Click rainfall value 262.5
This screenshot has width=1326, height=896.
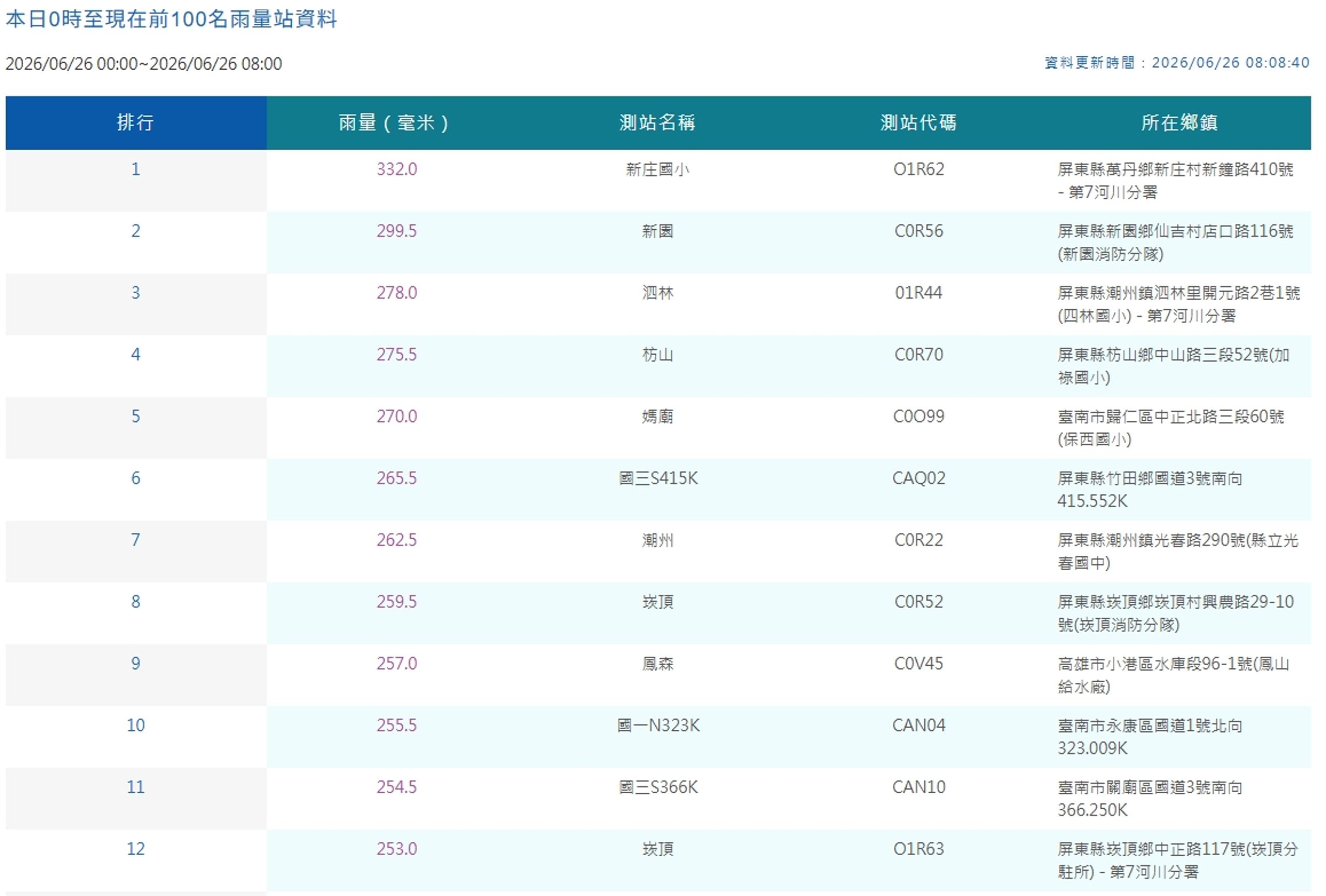click(x=397, y=540)
